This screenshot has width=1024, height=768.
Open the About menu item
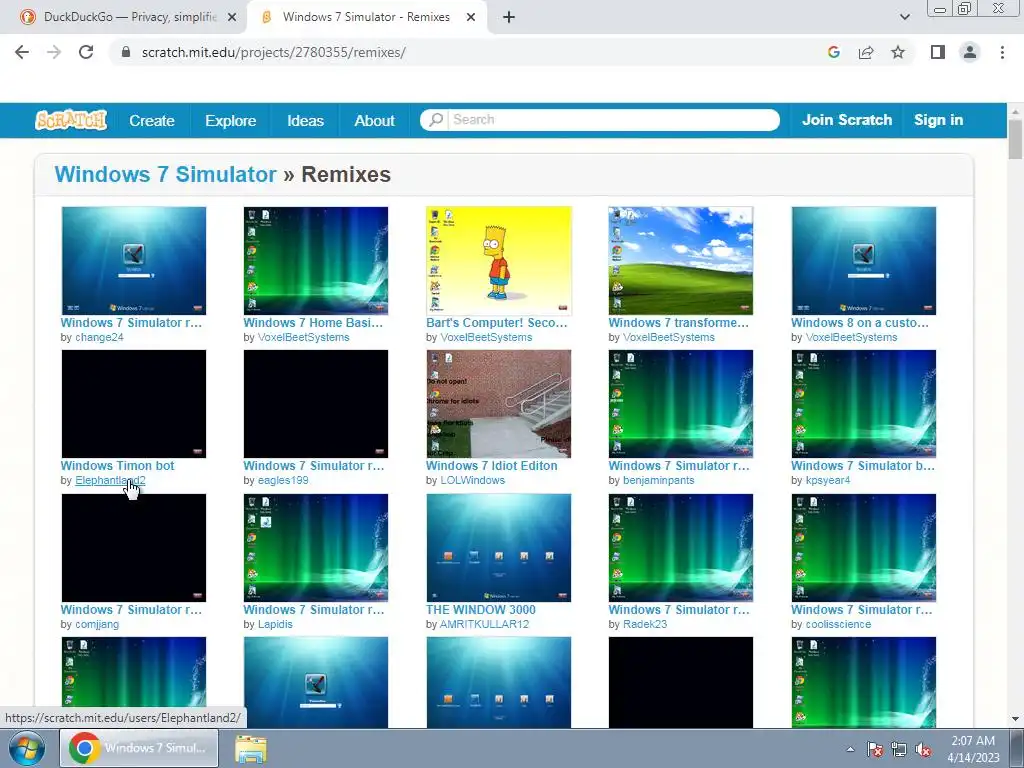pos(374,121)
